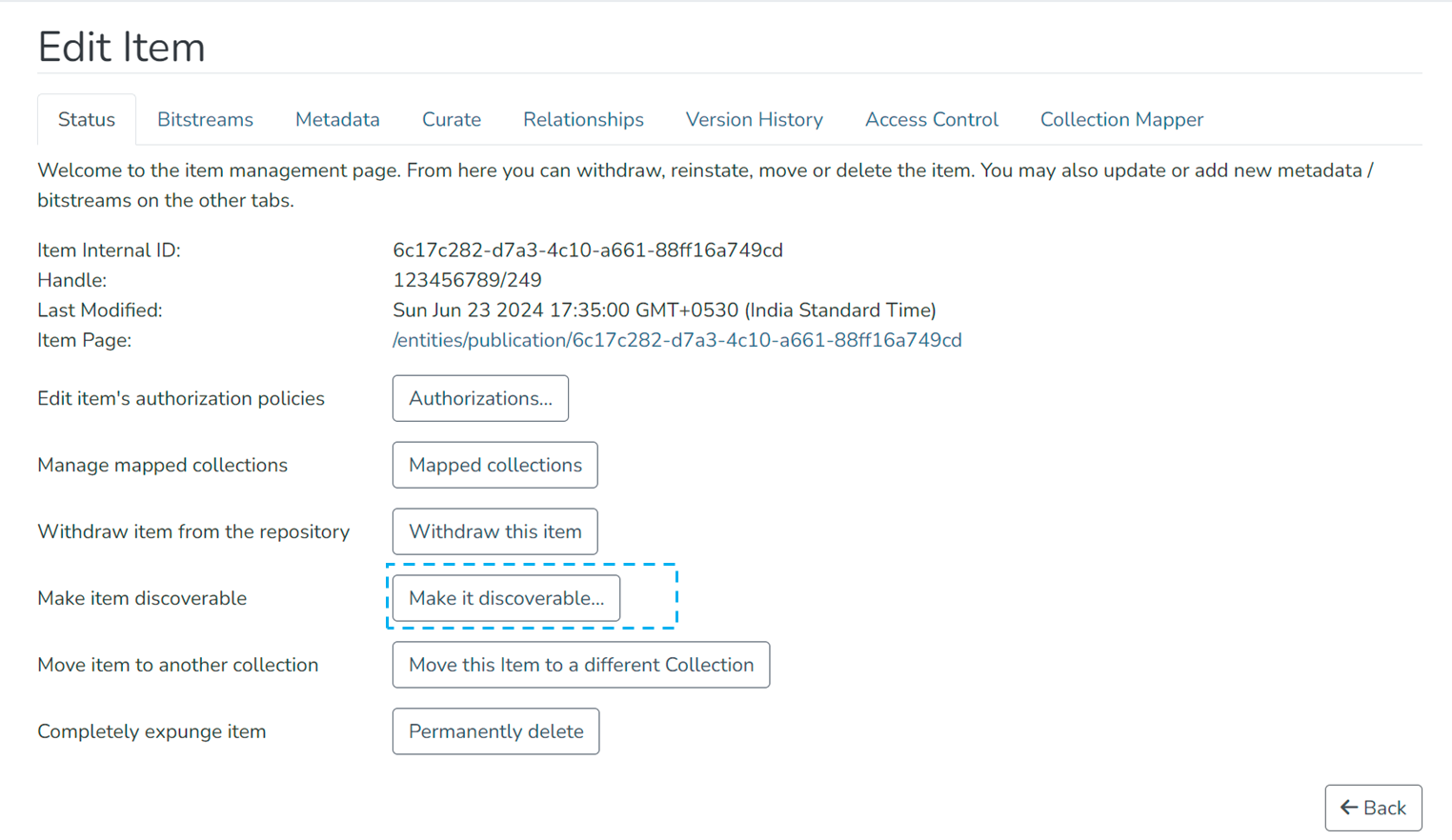Open the Relationships tab

tap(583, 119)
